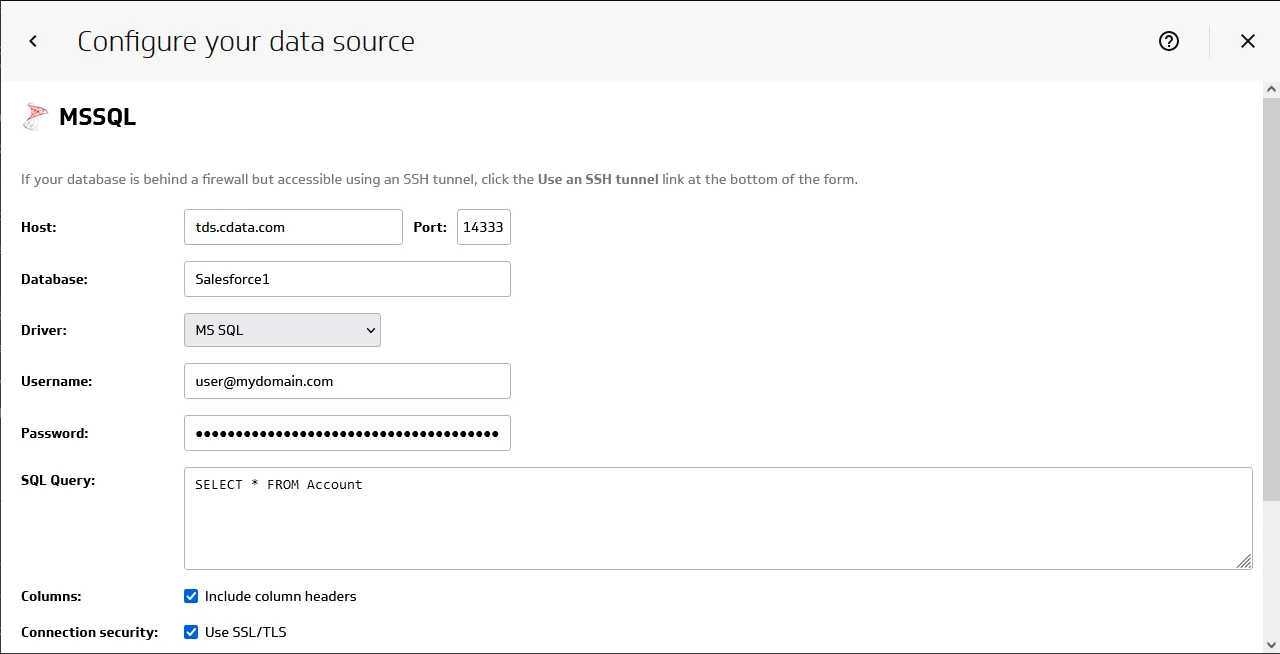Click the vertical scrollbar thumb

[1270, 300]
